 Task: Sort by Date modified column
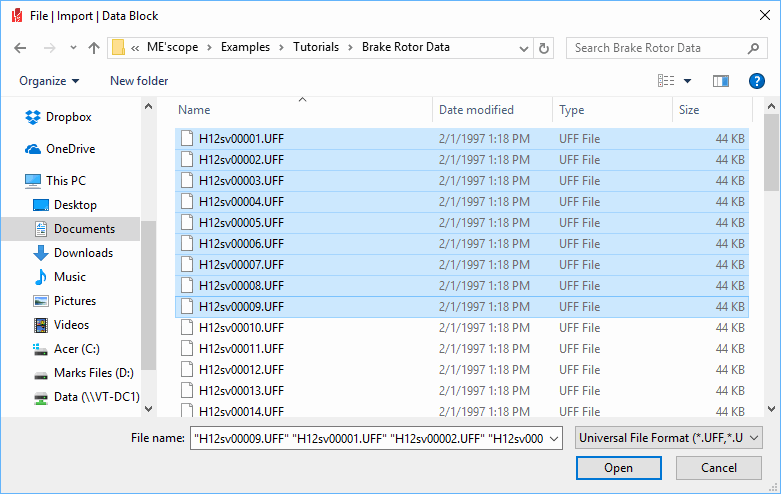[476, 110]
